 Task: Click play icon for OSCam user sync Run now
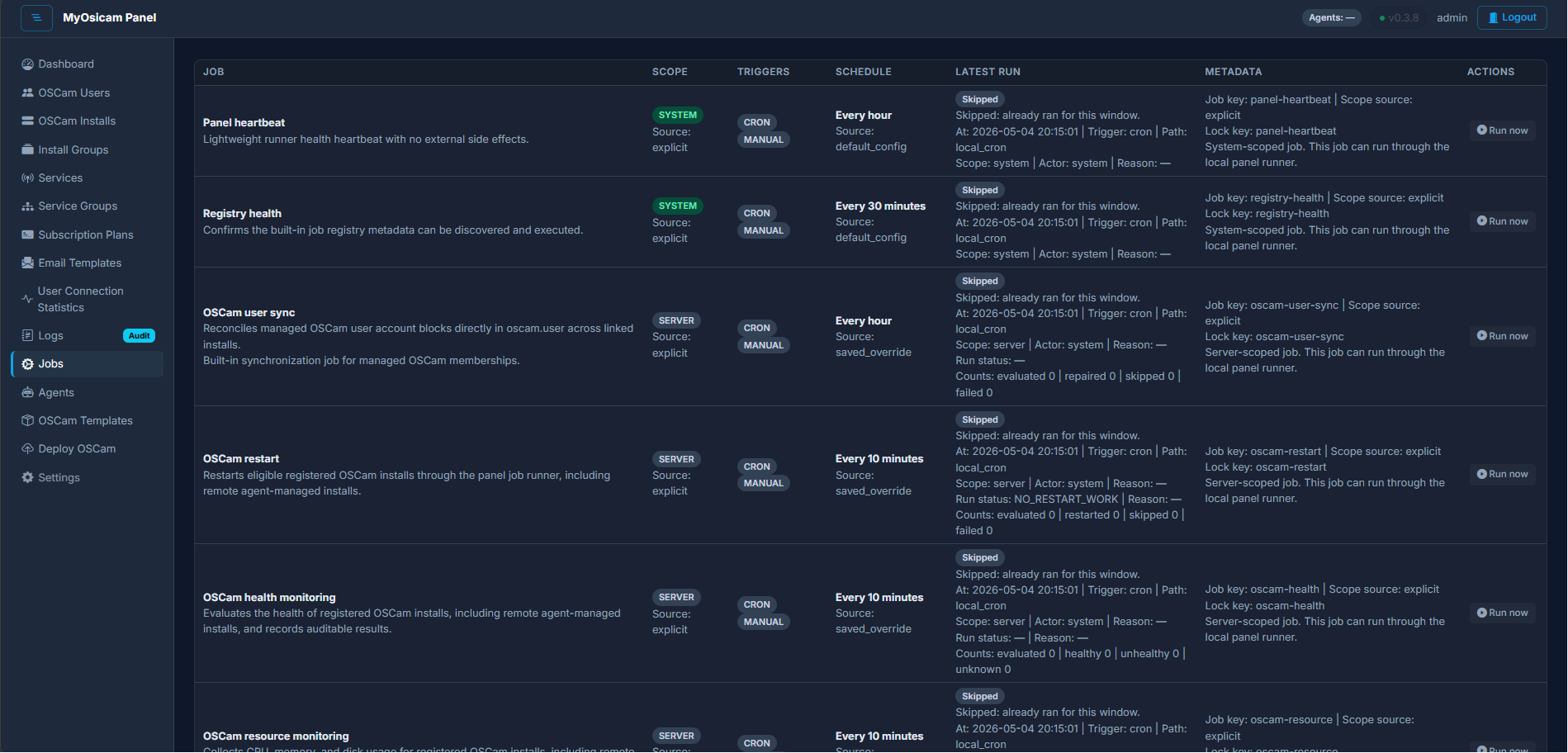click(x=1481, y=335)
